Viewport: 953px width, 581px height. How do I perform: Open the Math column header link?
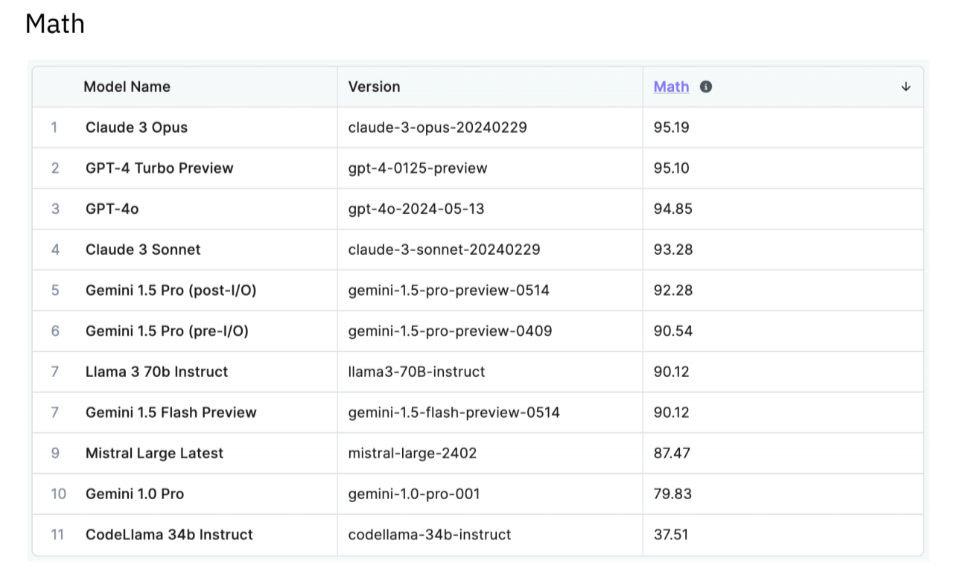pos(671,87)
